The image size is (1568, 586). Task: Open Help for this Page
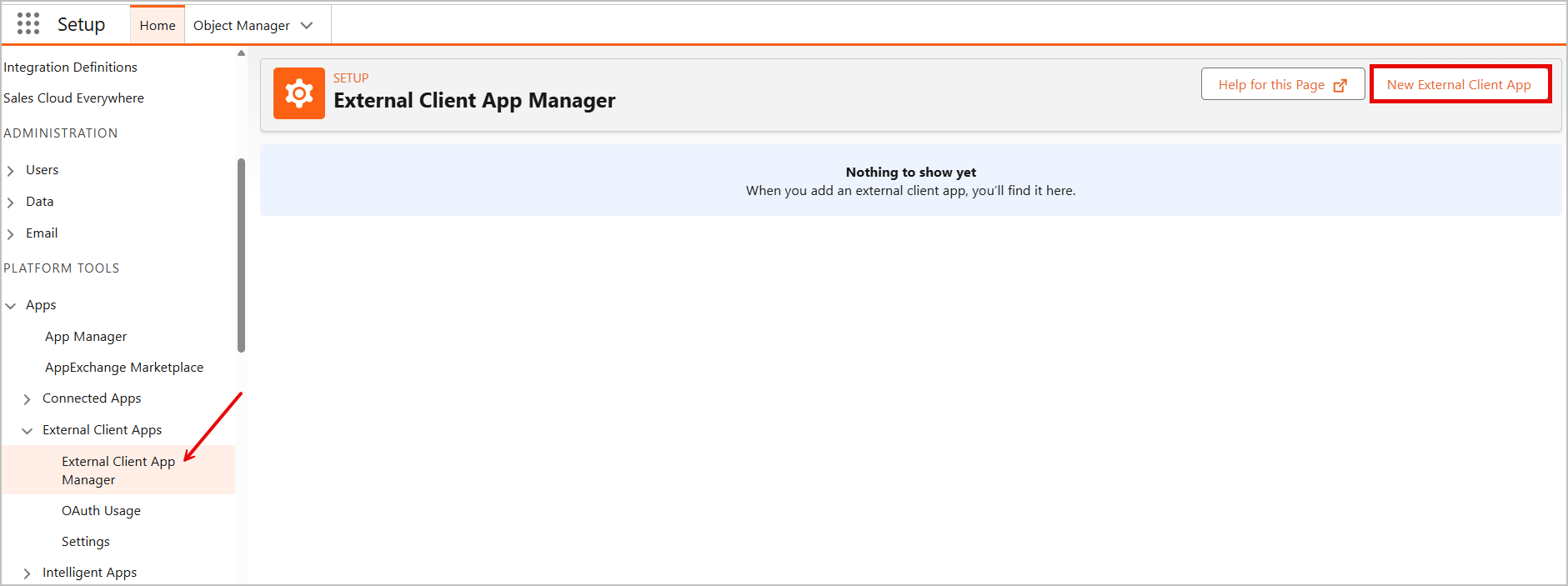(x=1282, y=84)
